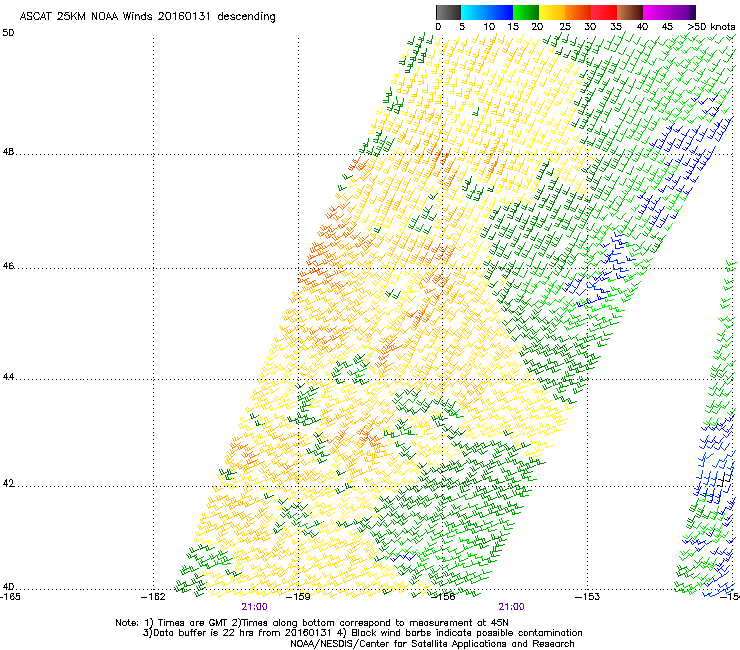Click the '25' label on the color scale
This screenshot has height=650, width=740.
coord(565,27)
